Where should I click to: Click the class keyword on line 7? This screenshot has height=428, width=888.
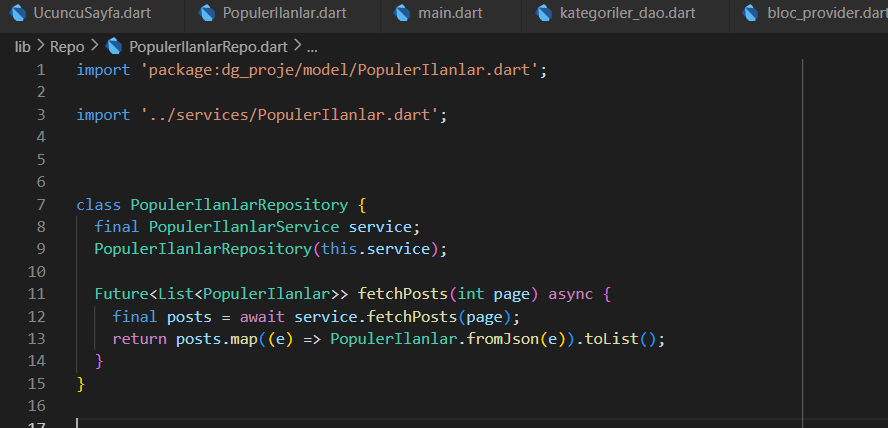[x=99, y=204]
